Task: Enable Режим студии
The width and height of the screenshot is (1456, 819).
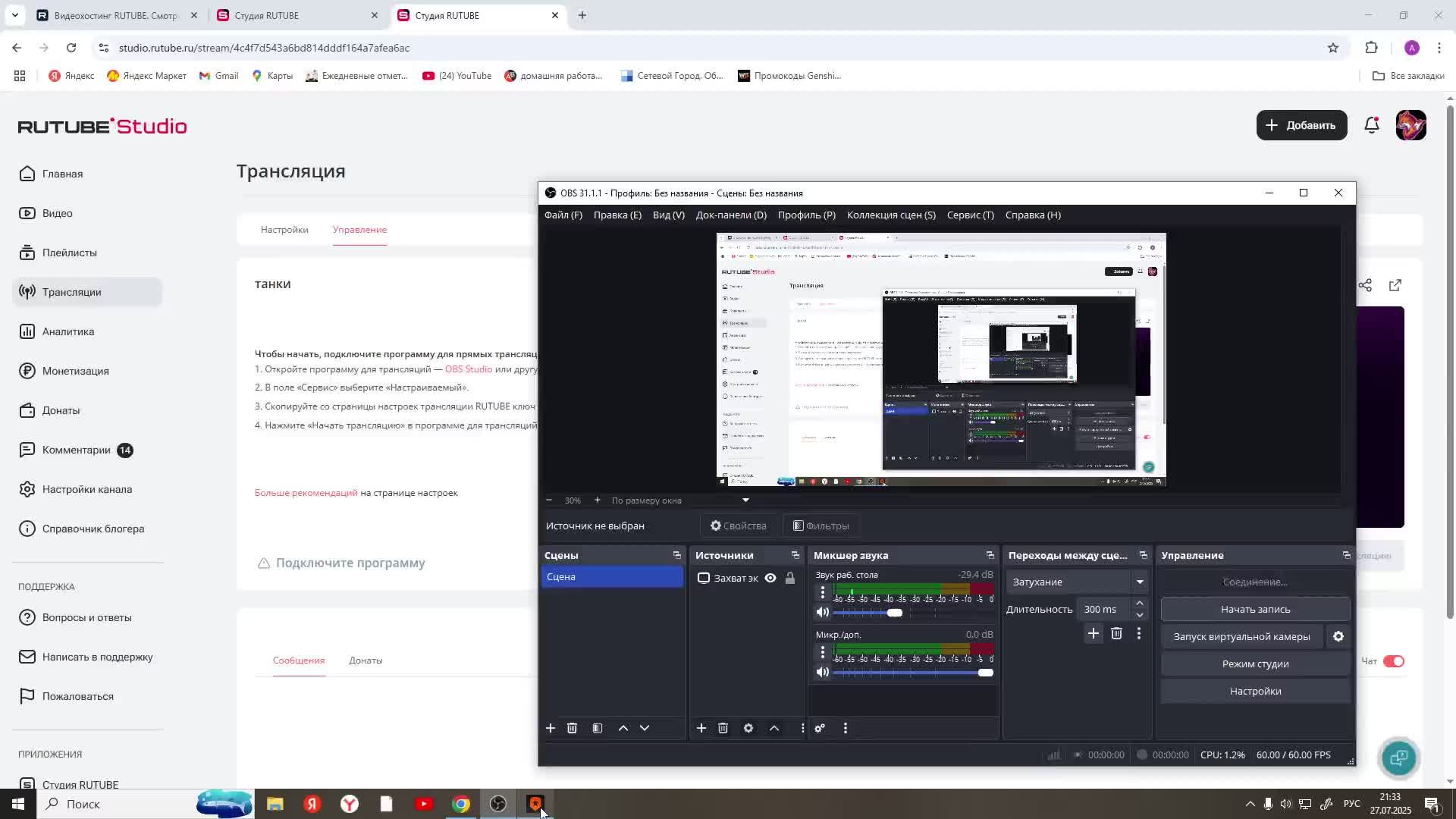Action: point(1255,664)
